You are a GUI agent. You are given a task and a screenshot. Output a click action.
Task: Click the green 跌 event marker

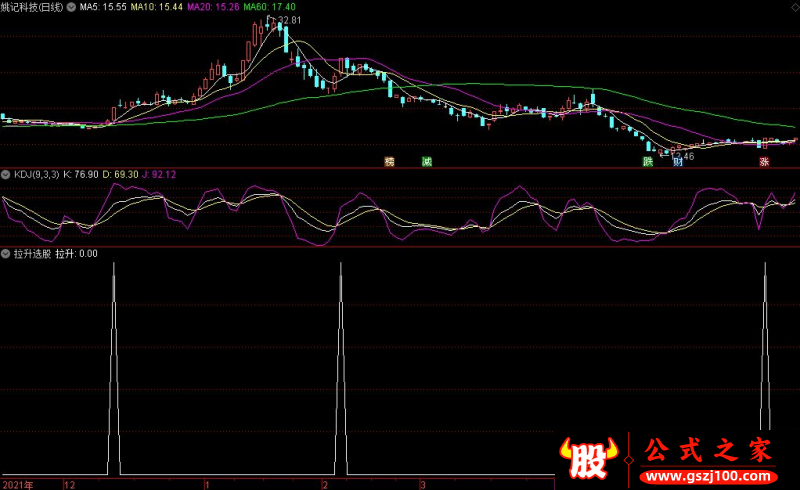click(648, 162)
